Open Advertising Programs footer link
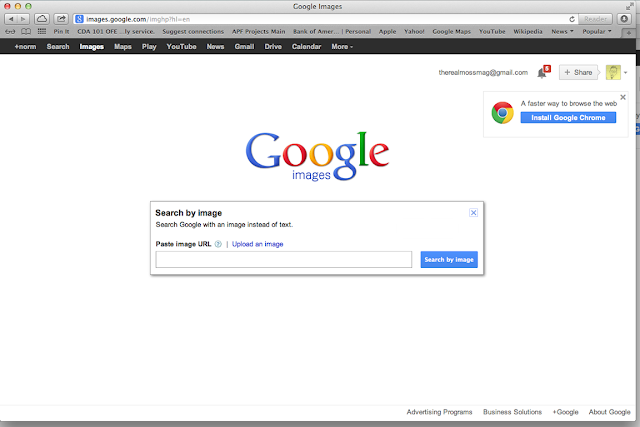 (x=439, y=412)
